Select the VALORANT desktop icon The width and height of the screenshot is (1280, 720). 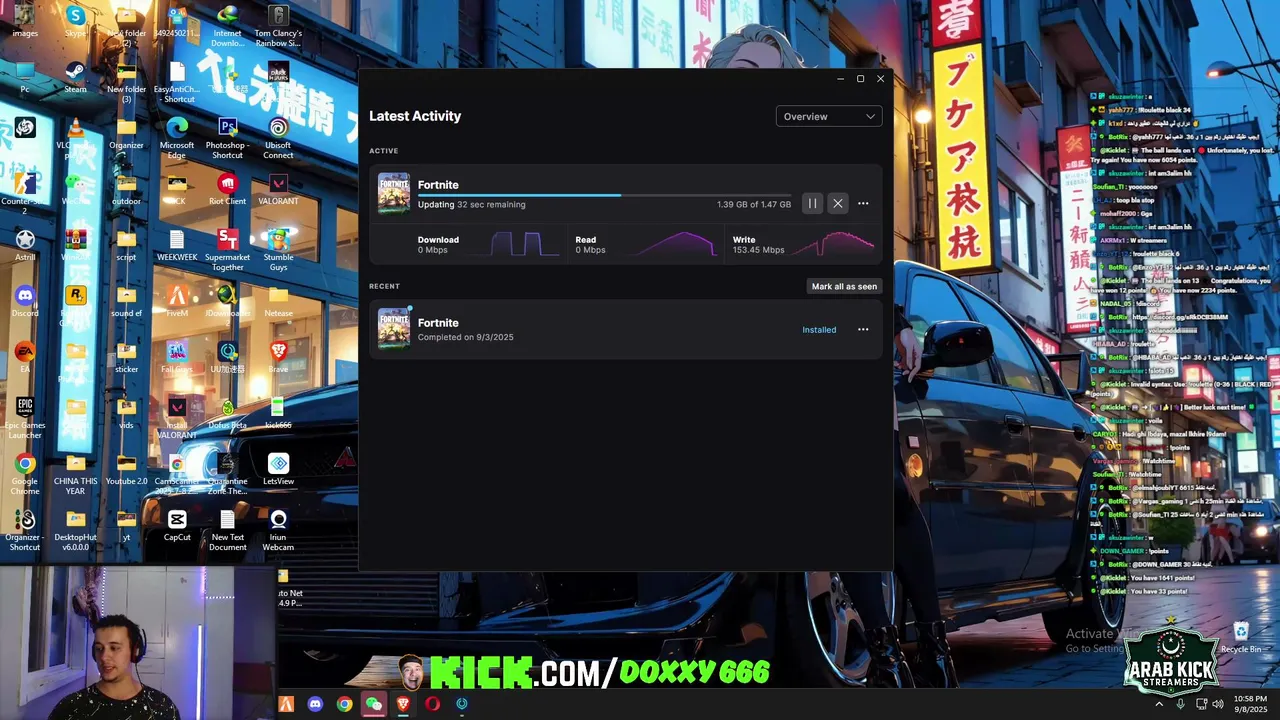[278, 189]
